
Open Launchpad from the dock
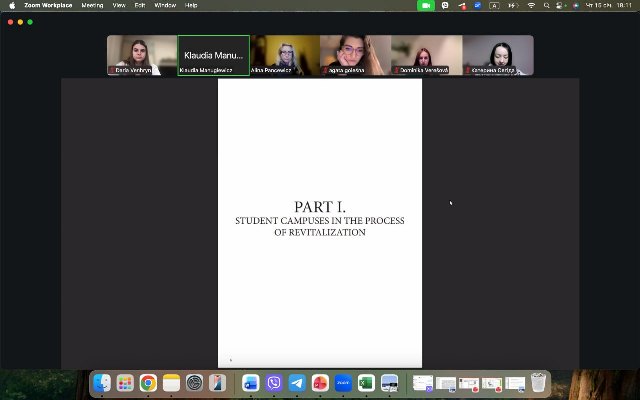[x=125, y=383]
